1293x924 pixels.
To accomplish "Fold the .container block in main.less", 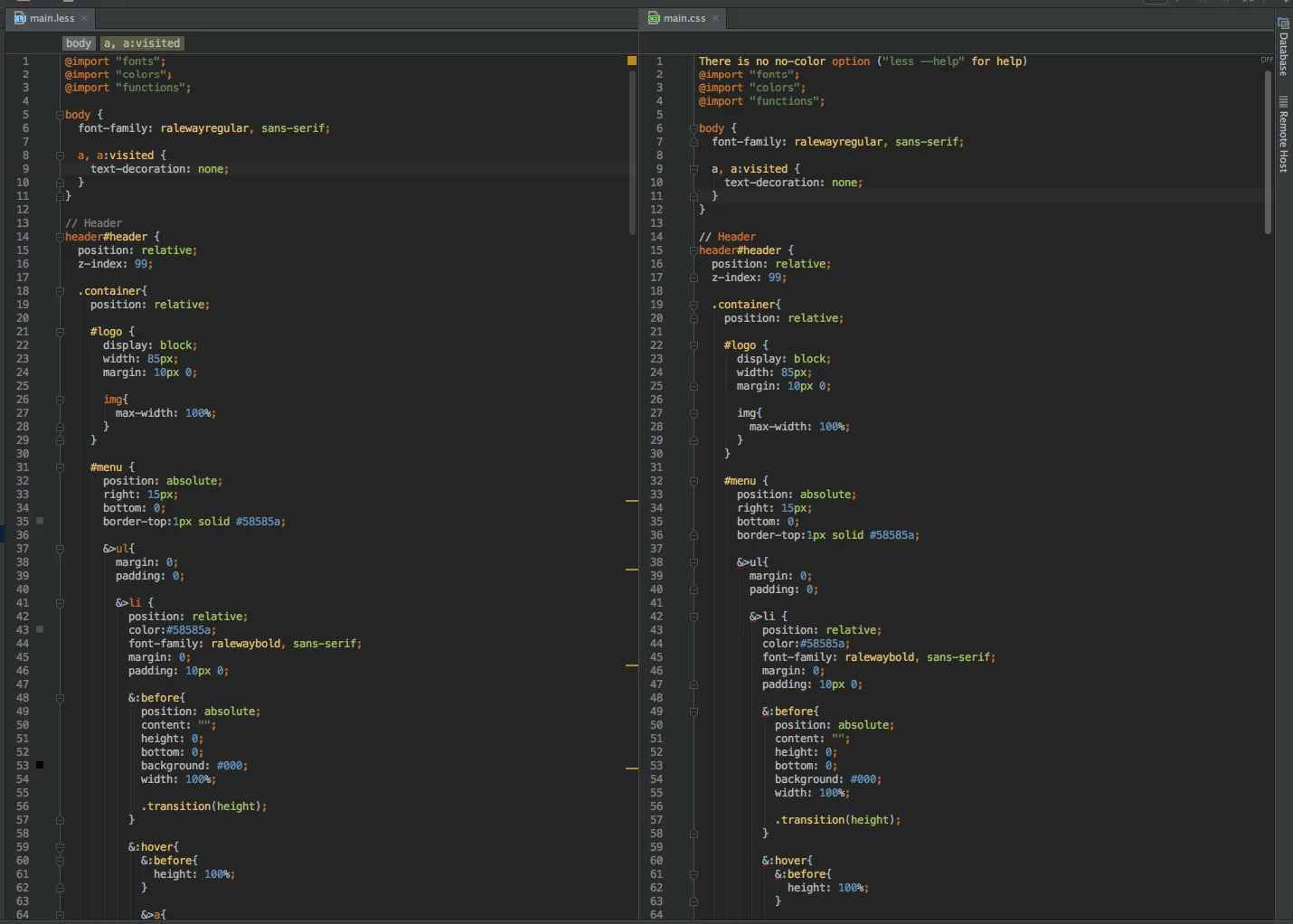I will point(60,291).
